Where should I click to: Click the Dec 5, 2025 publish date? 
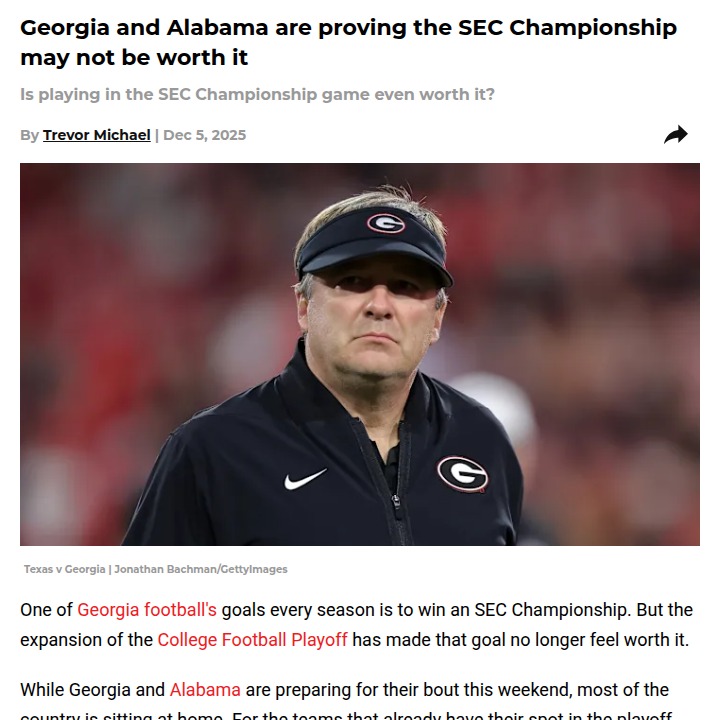pyautogui.click(x=204, y=135)
